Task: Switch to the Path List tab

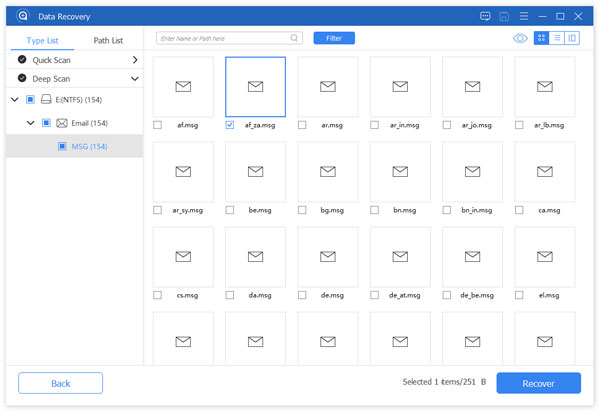Action: tap(108, 40)
